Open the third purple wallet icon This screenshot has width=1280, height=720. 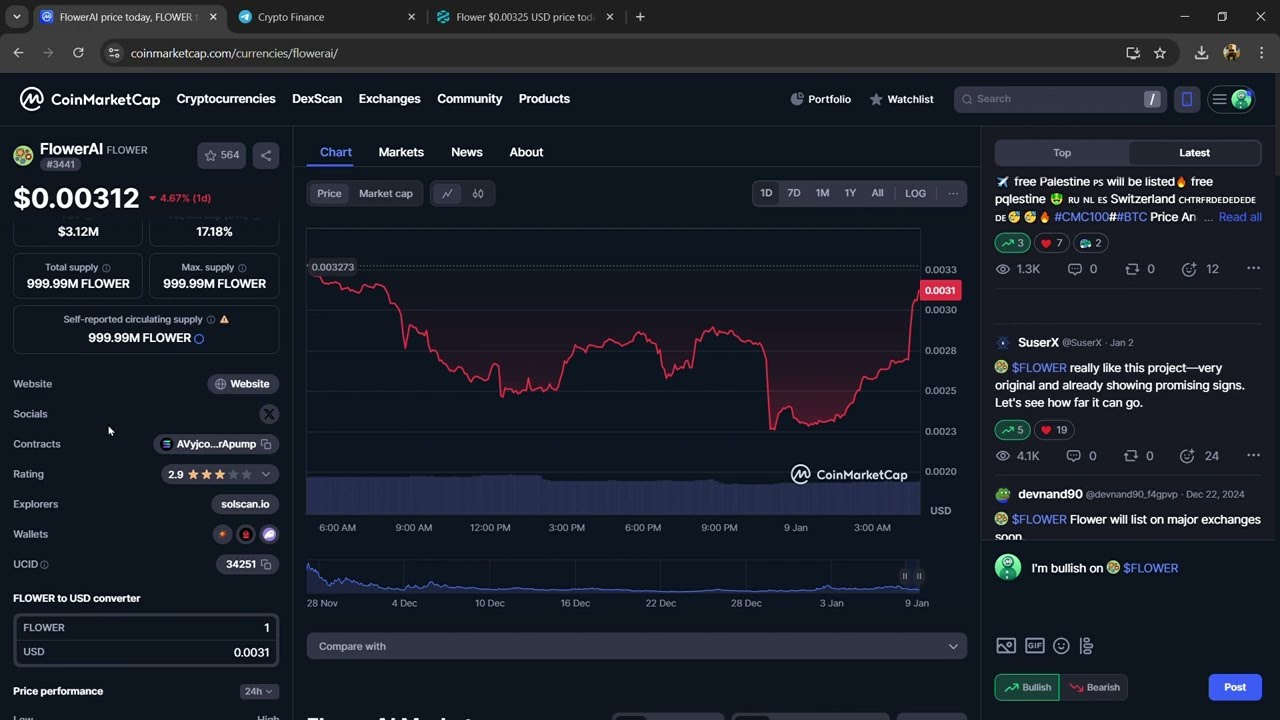coord(269,534)
